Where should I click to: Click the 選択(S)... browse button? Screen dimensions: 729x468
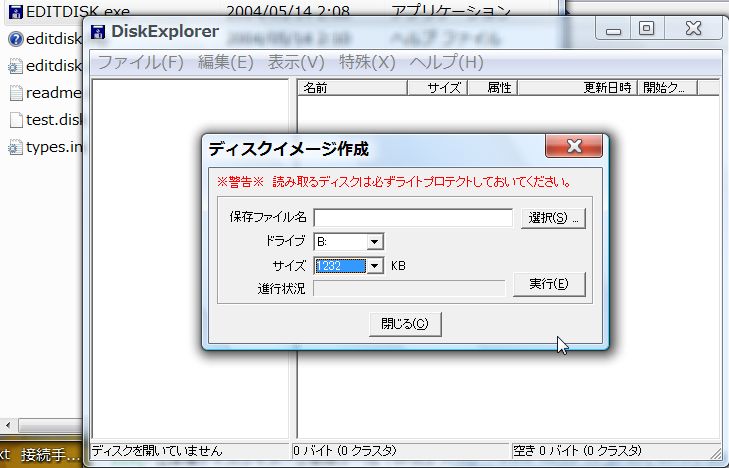click(553, 218)
